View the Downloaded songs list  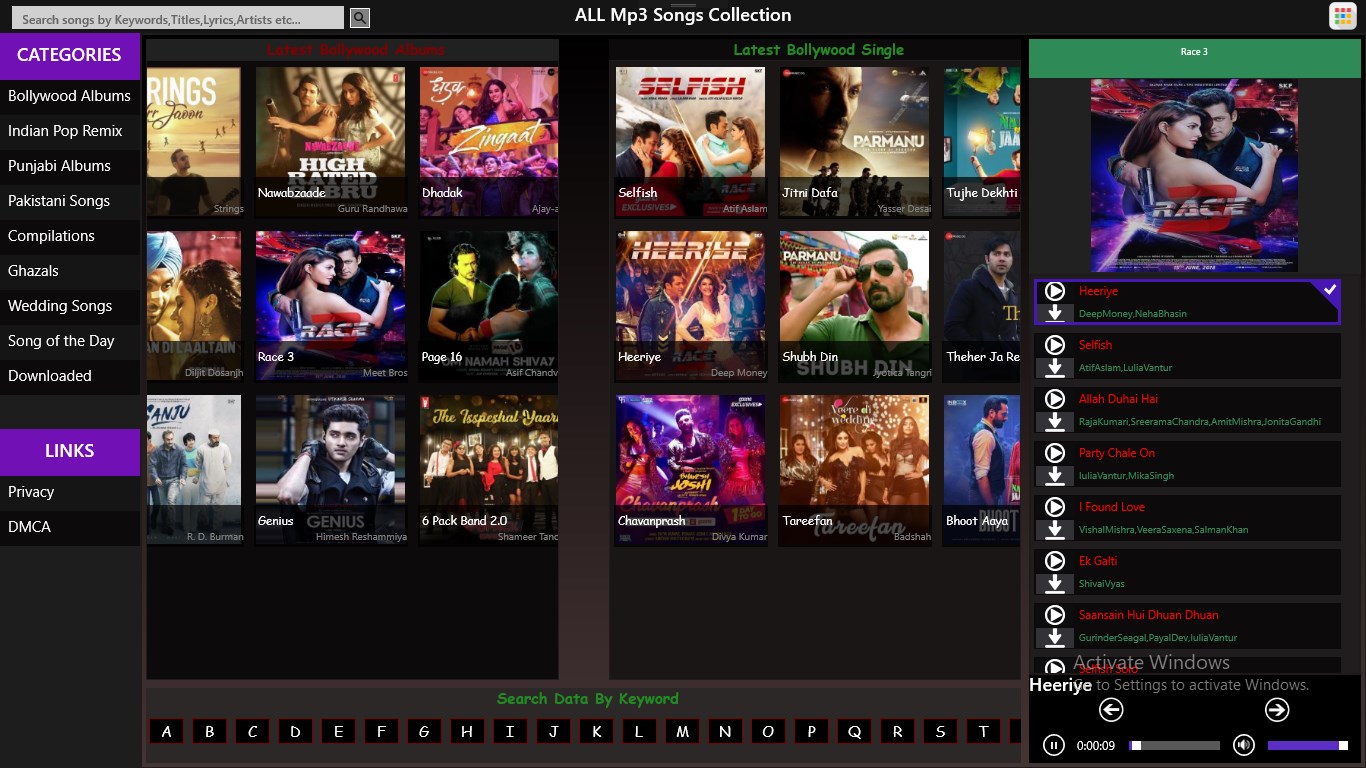pos(70,376)
